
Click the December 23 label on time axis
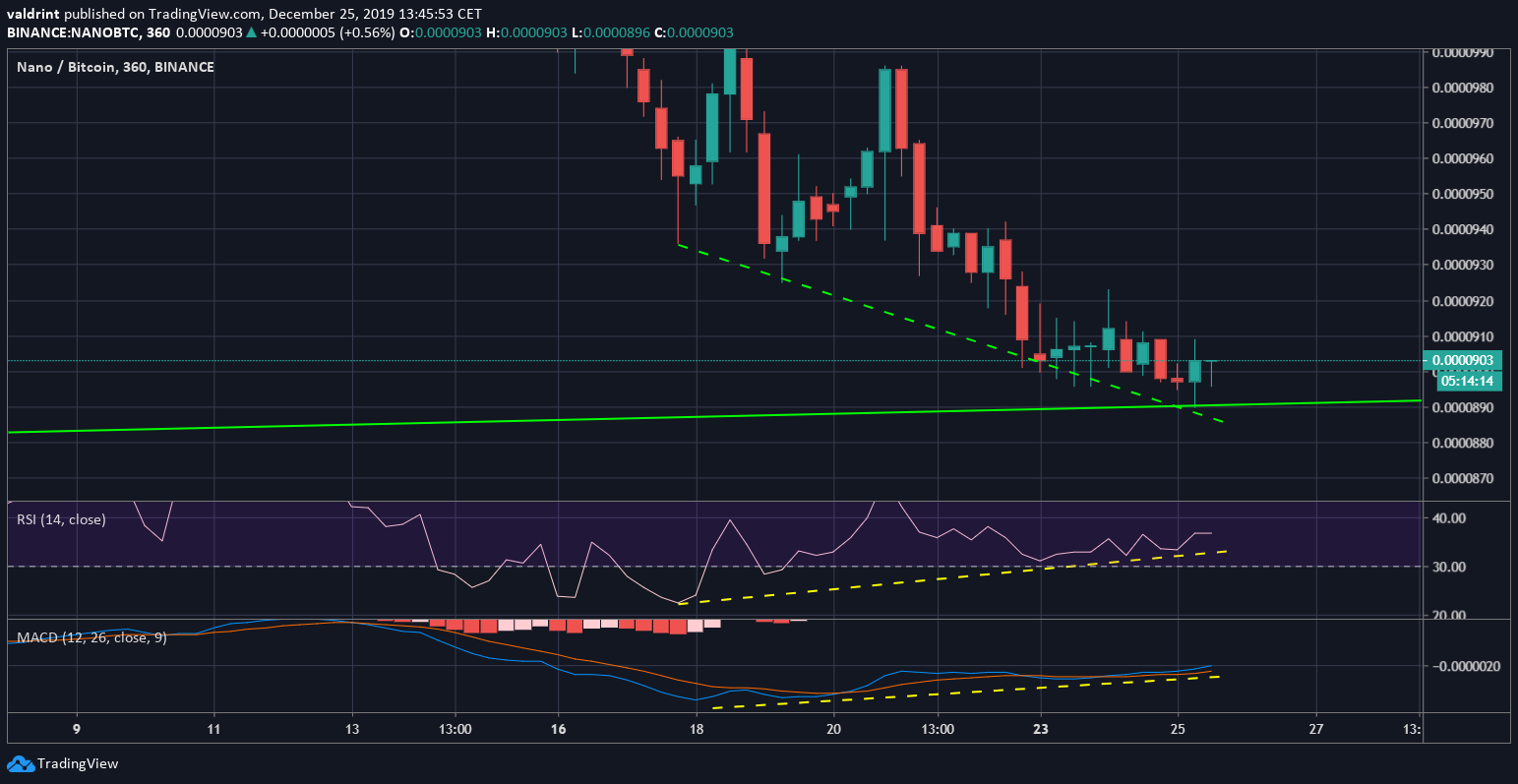coord(1041,730)
